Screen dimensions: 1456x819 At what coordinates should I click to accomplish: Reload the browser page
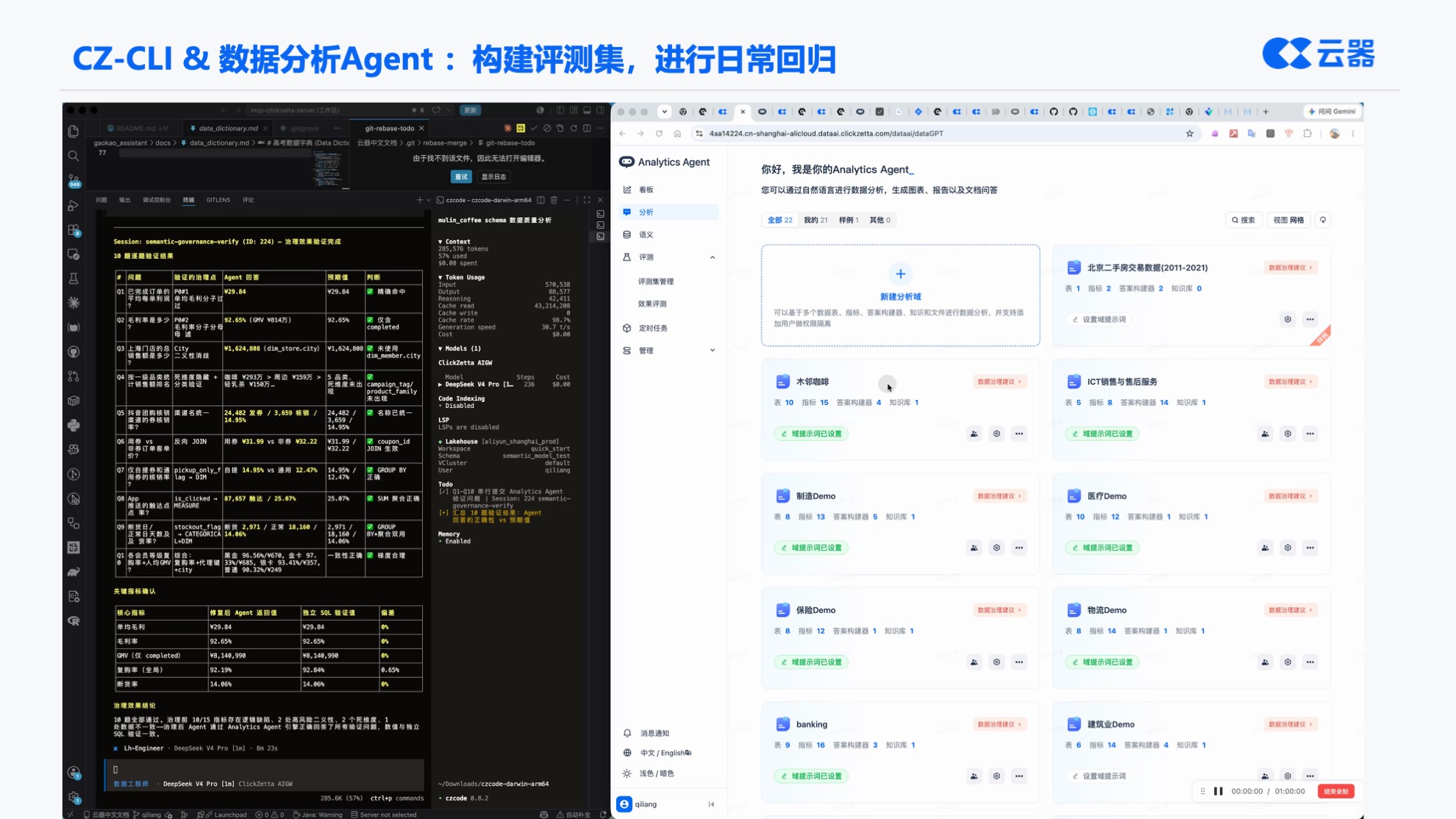659,134
